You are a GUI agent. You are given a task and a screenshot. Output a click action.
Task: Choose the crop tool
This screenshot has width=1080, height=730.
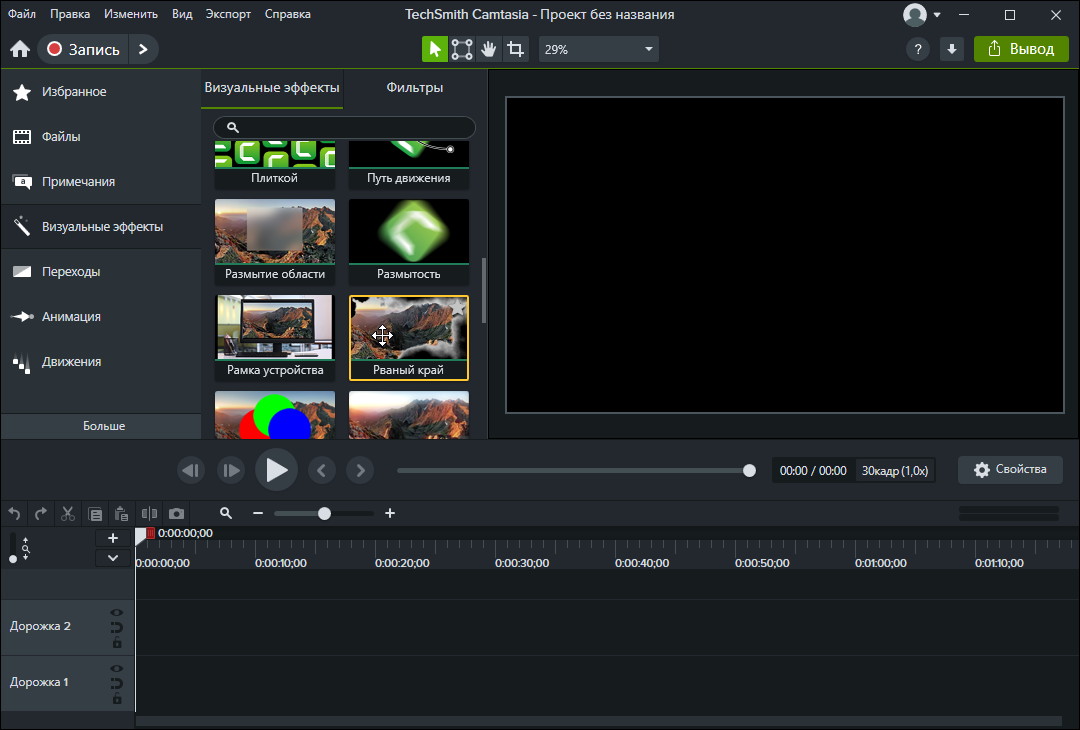click(x=515, y=49)
